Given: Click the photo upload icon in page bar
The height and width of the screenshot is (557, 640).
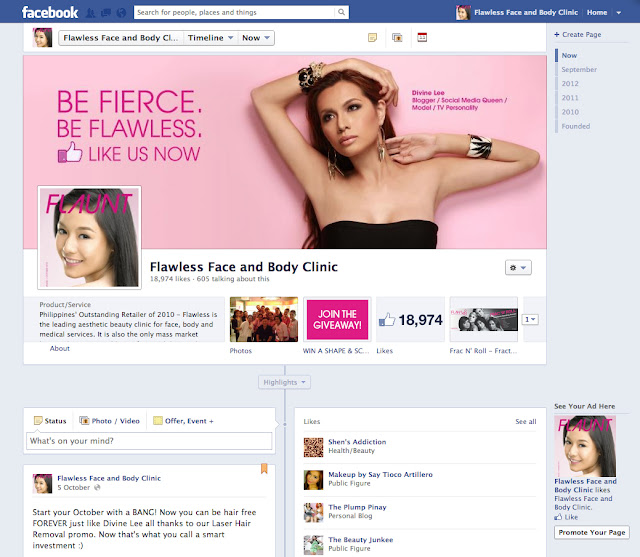Looking at the screenshot, I should point(397,38).
